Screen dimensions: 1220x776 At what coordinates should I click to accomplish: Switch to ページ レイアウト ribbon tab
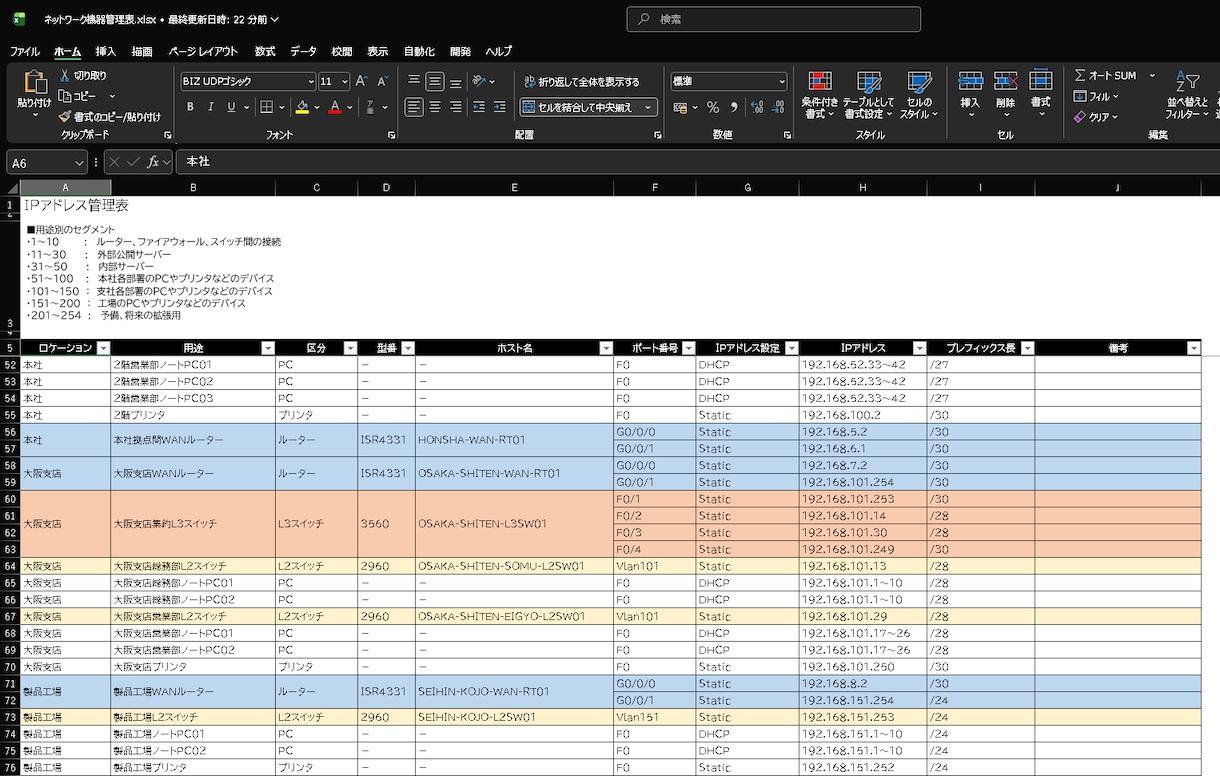point(204,51)
